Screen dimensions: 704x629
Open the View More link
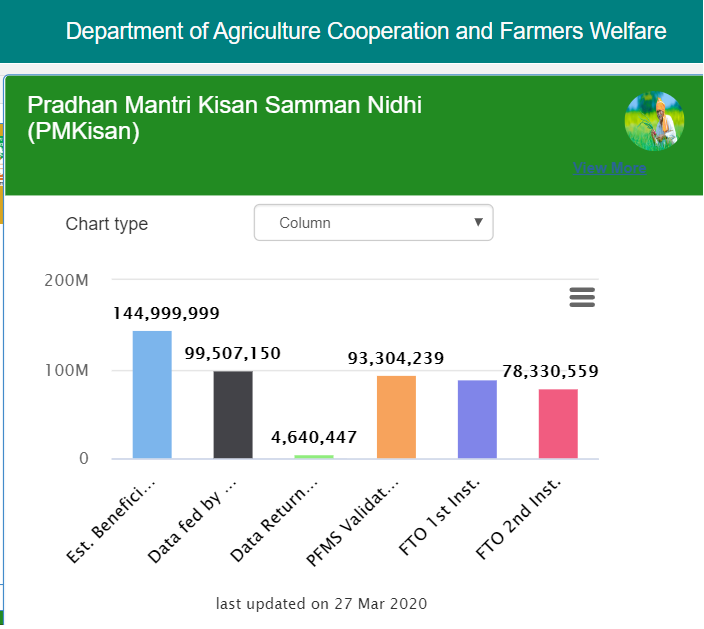pos(609,168)
